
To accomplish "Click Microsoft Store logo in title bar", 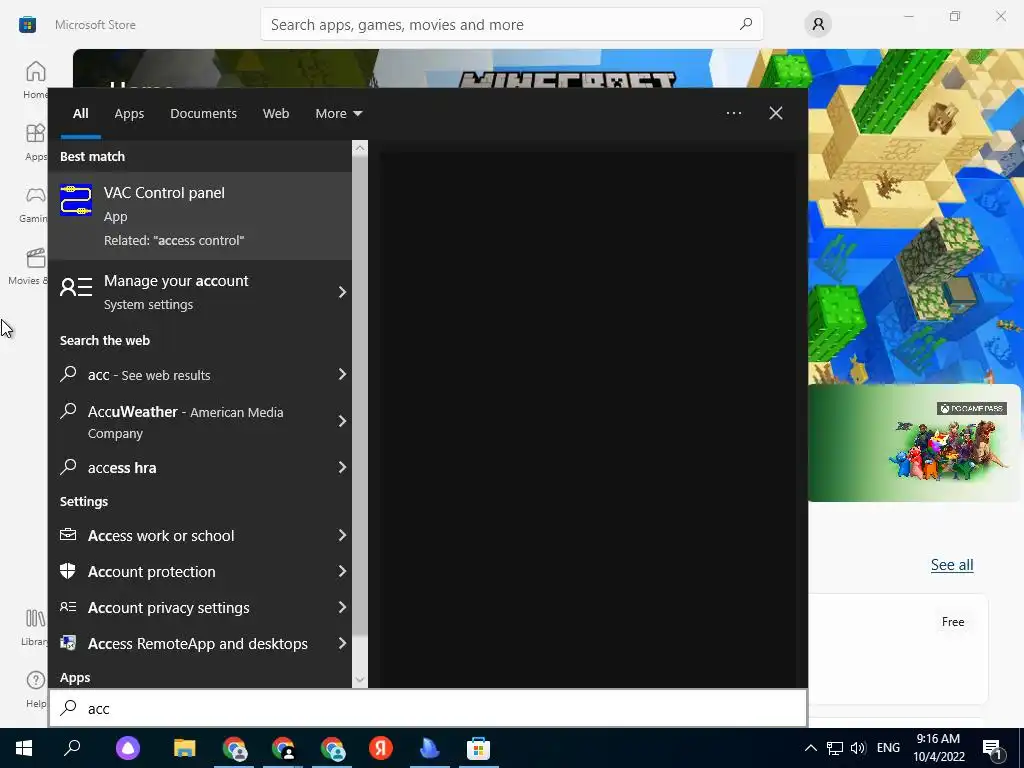I will coord(27,25).
